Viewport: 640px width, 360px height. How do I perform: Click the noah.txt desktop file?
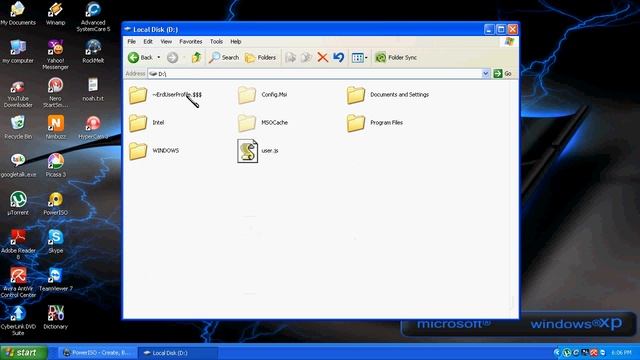[x=93, y=89]
